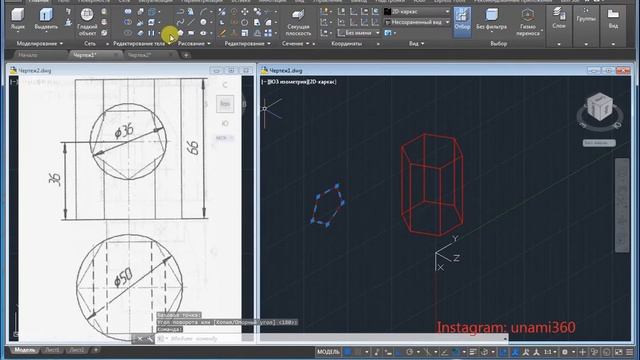Toggle МОДЕЛЬ space button in status bar

328,351
